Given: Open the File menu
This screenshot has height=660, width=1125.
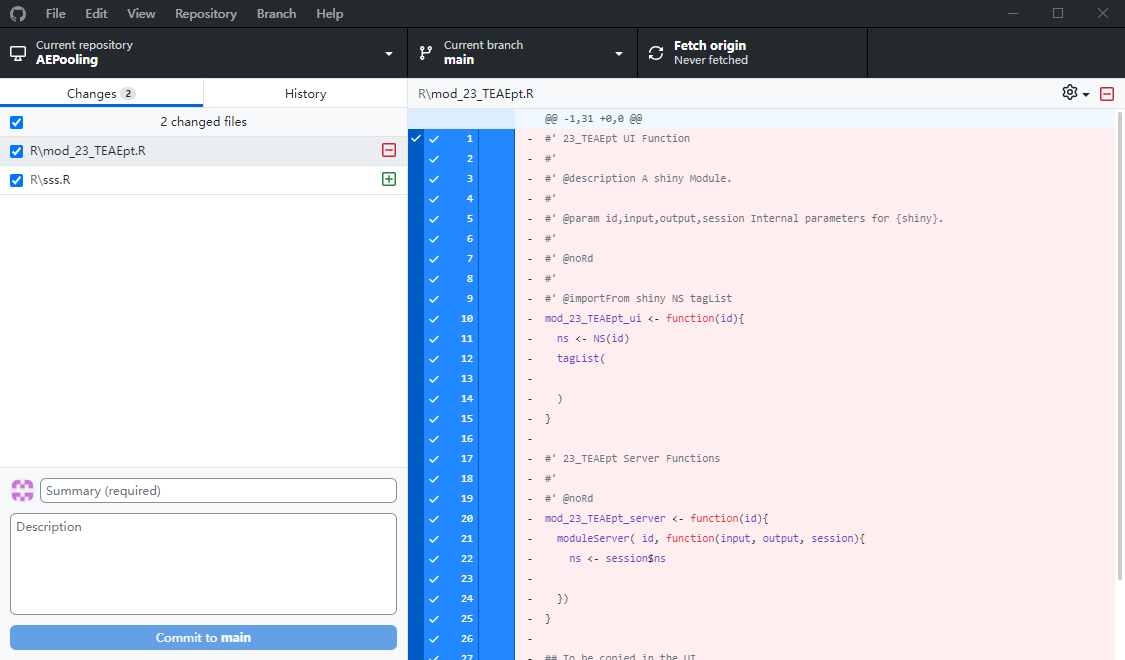Looking at the screenshot, I should click(55, 14).
